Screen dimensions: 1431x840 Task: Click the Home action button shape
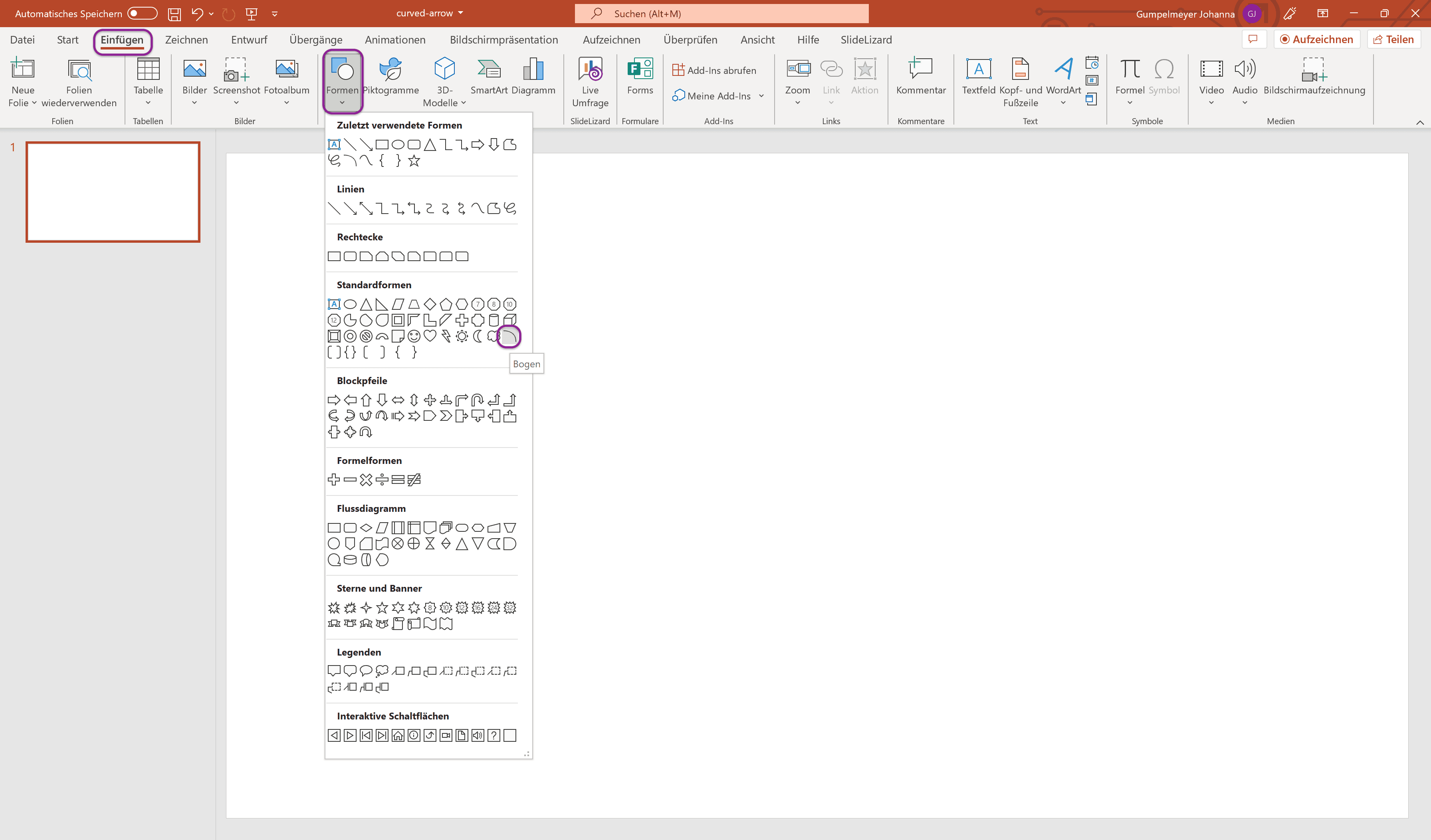click(398, 735)
